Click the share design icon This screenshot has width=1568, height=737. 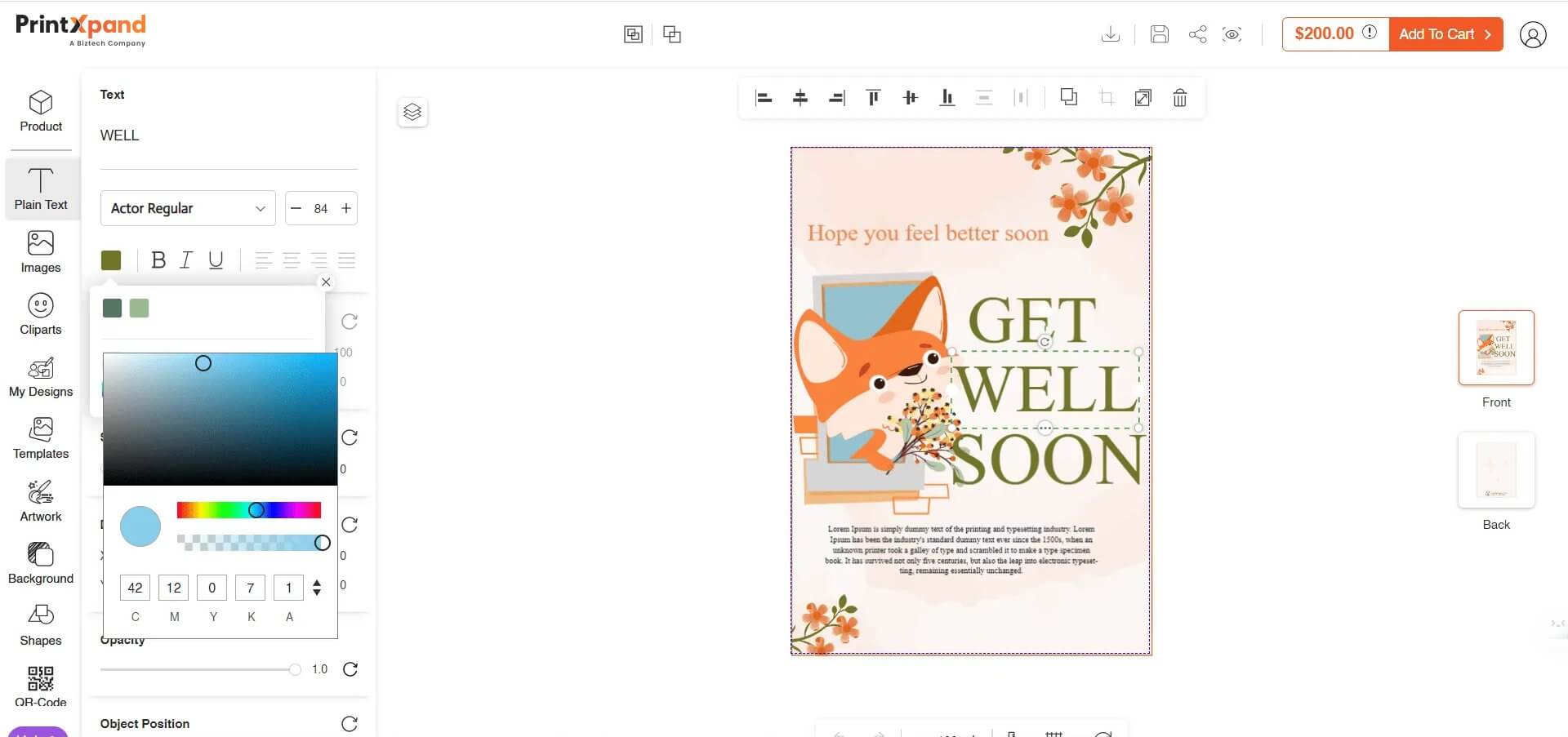pyautogui.click(x=1197, y=34)
